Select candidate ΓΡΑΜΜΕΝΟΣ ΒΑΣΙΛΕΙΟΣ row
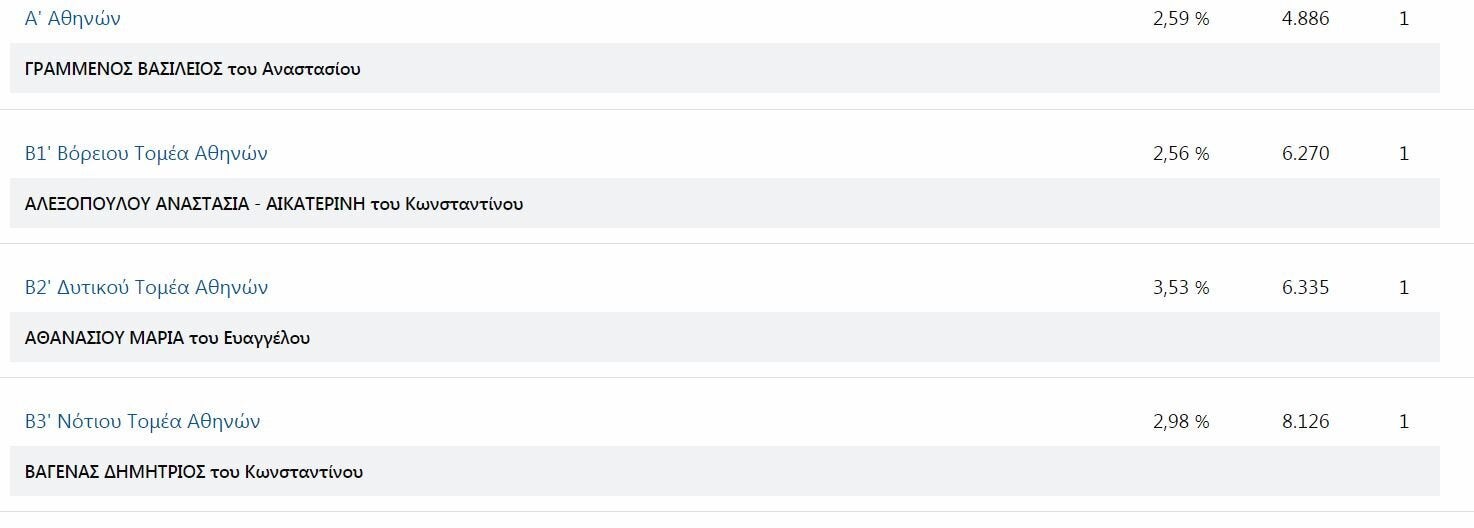 [725, 69]
